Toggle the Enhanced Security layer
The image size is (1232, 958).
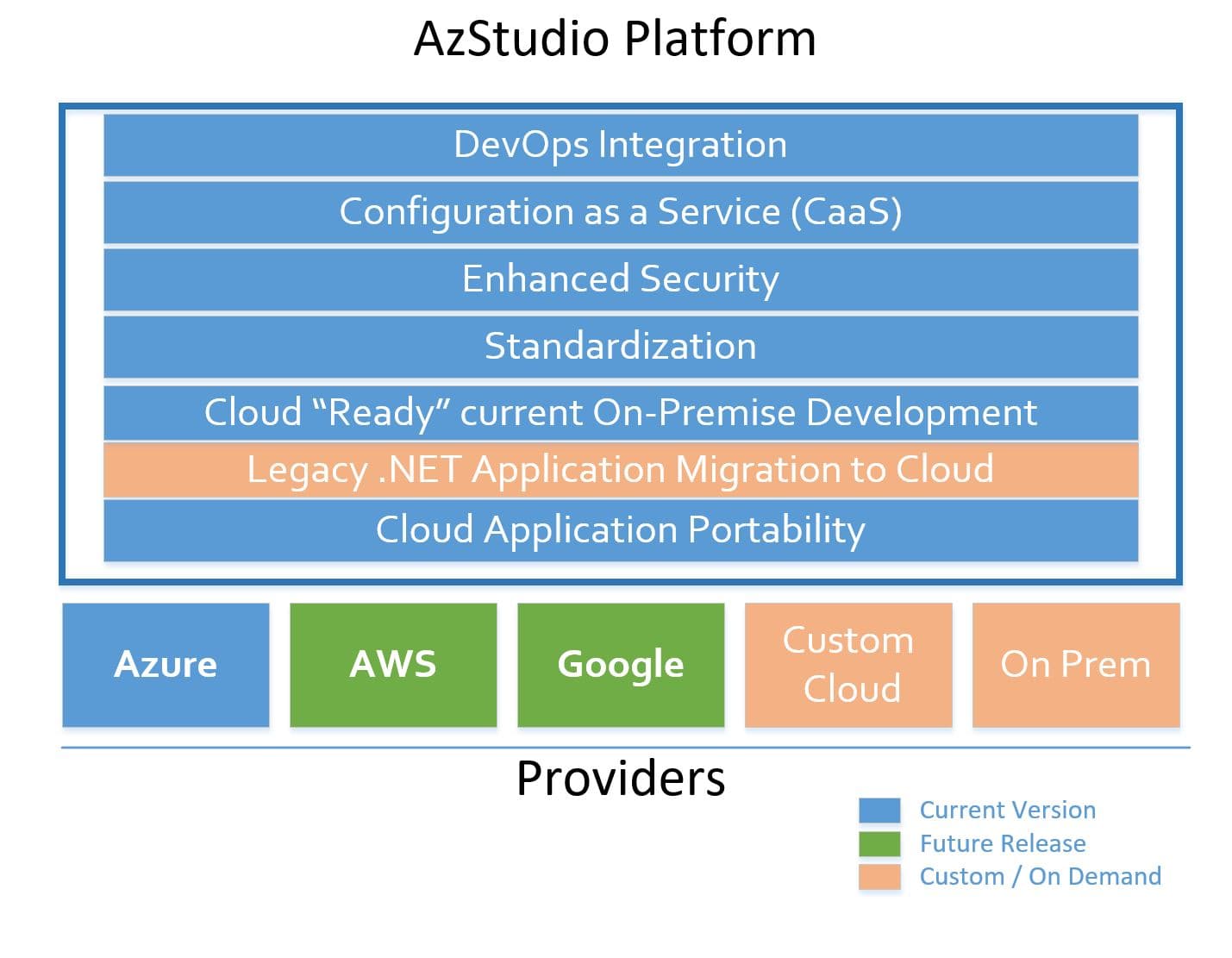point(620,279)
